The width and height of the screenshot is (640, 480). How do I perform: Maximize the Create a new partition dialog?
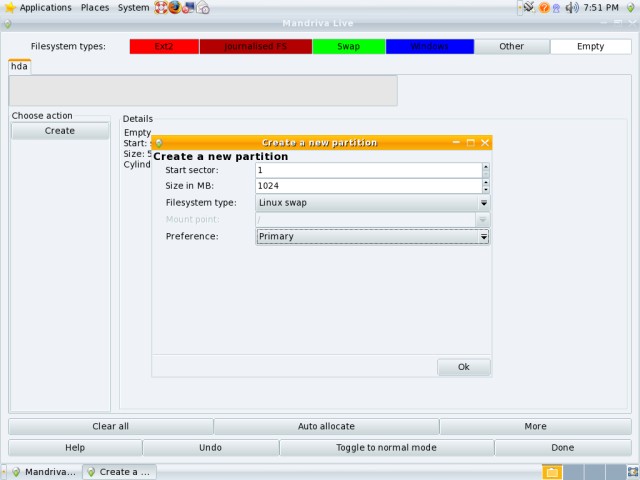point(471,143)
